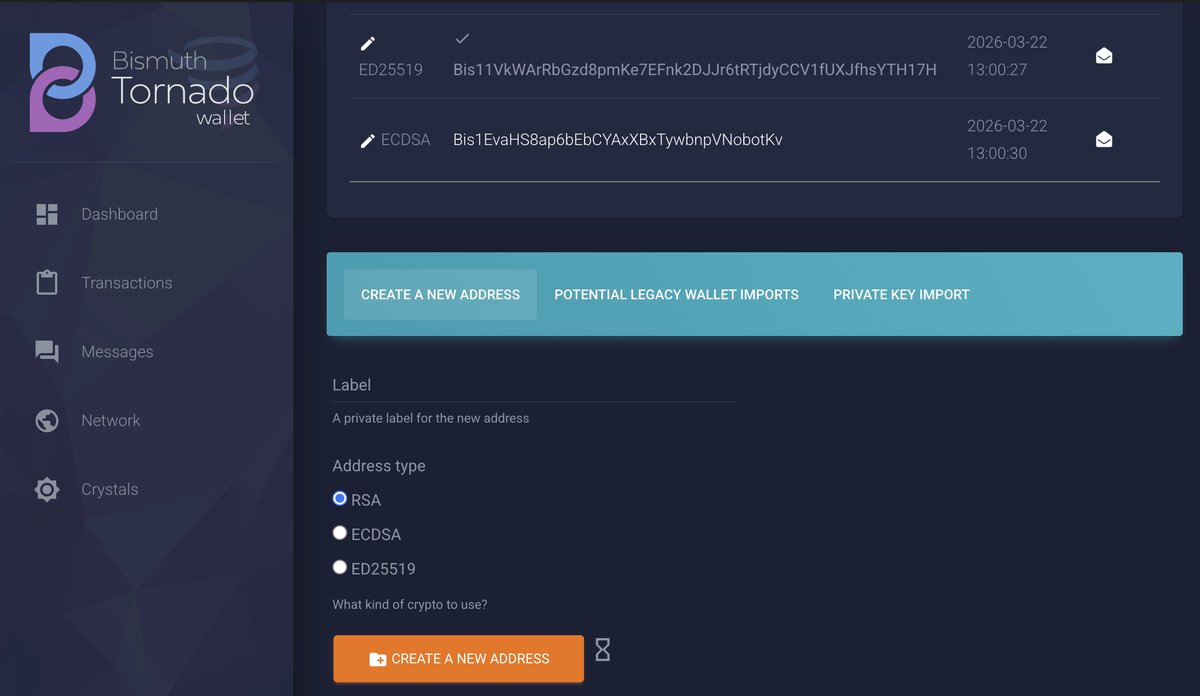
Task: Open the Messages chat bubble icon
Action: (47, 352)
